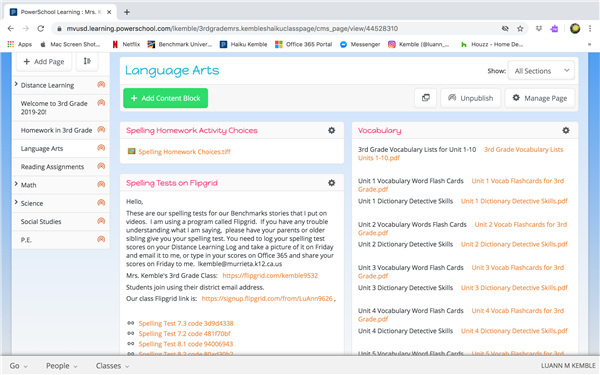
Task: Toggle publish icon for Social Studies
Action: (101, 221)
